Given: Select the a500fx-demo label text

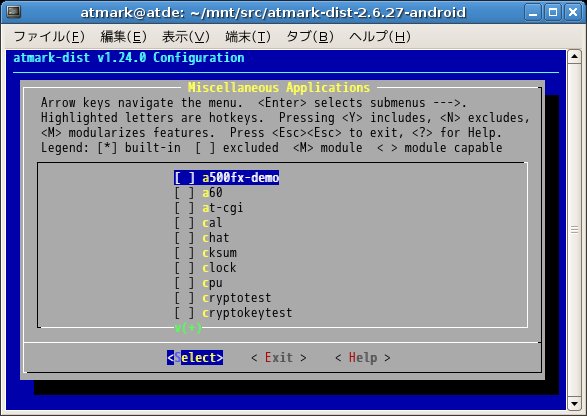Looking at the screenshot, I should (241, 177).
